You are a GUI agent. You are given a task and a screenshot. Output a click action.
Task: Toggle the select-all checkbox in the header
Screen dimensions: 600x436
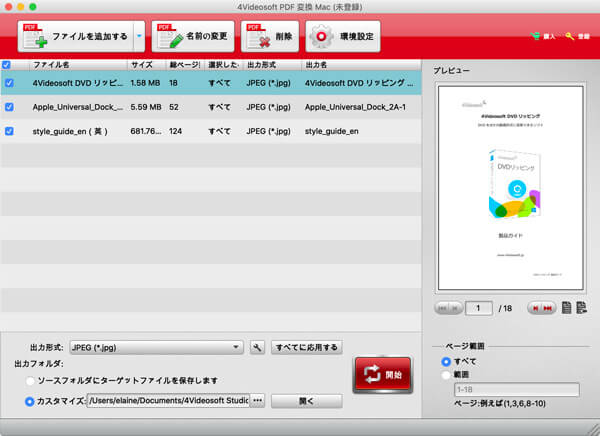pyautogui.click(x=6, y=65)
